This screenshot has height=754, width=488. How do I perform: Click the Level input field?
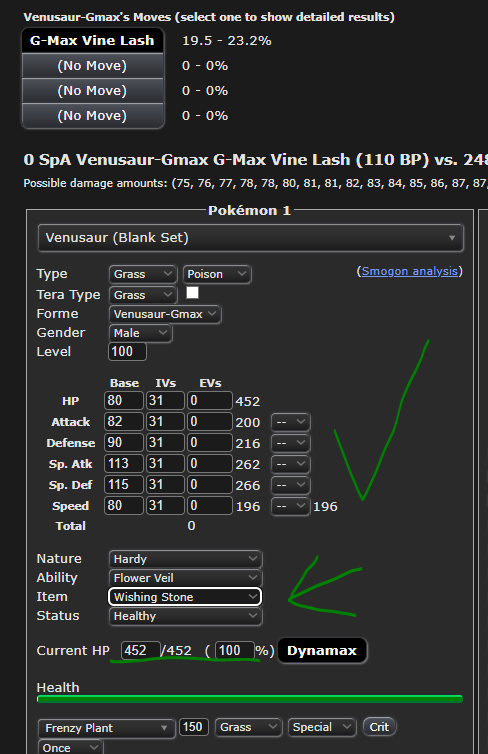coord(127,352)
